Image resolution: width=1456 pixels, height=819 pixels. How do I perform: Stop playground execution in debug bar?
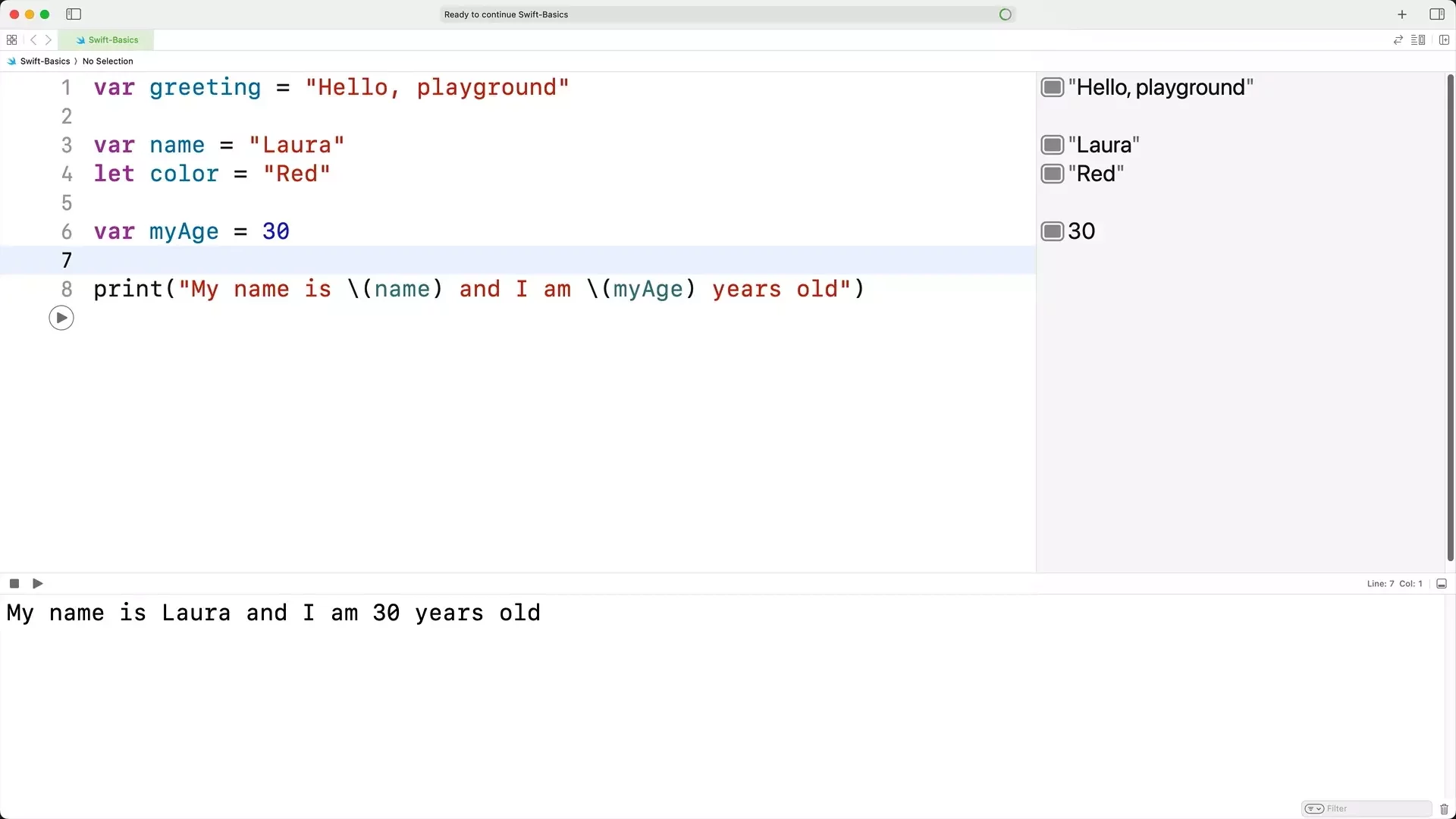tap(14, 583)
